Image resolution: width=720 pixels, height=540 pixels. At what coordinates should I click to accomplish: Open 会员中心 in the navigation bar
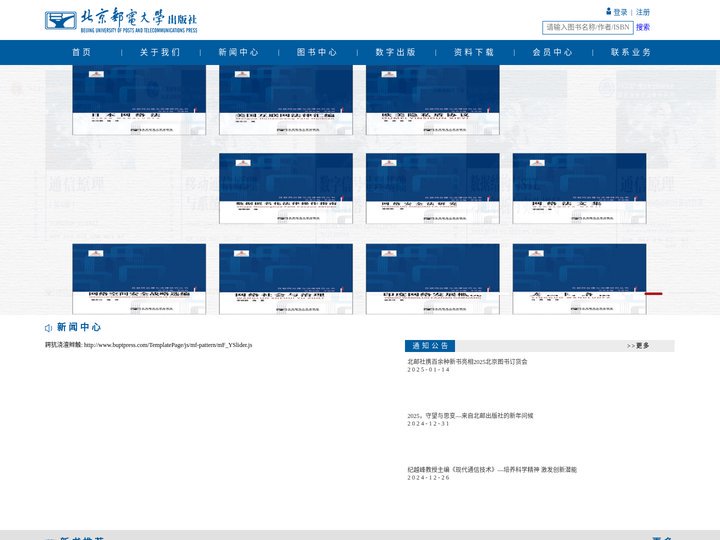tap(553, 52)
